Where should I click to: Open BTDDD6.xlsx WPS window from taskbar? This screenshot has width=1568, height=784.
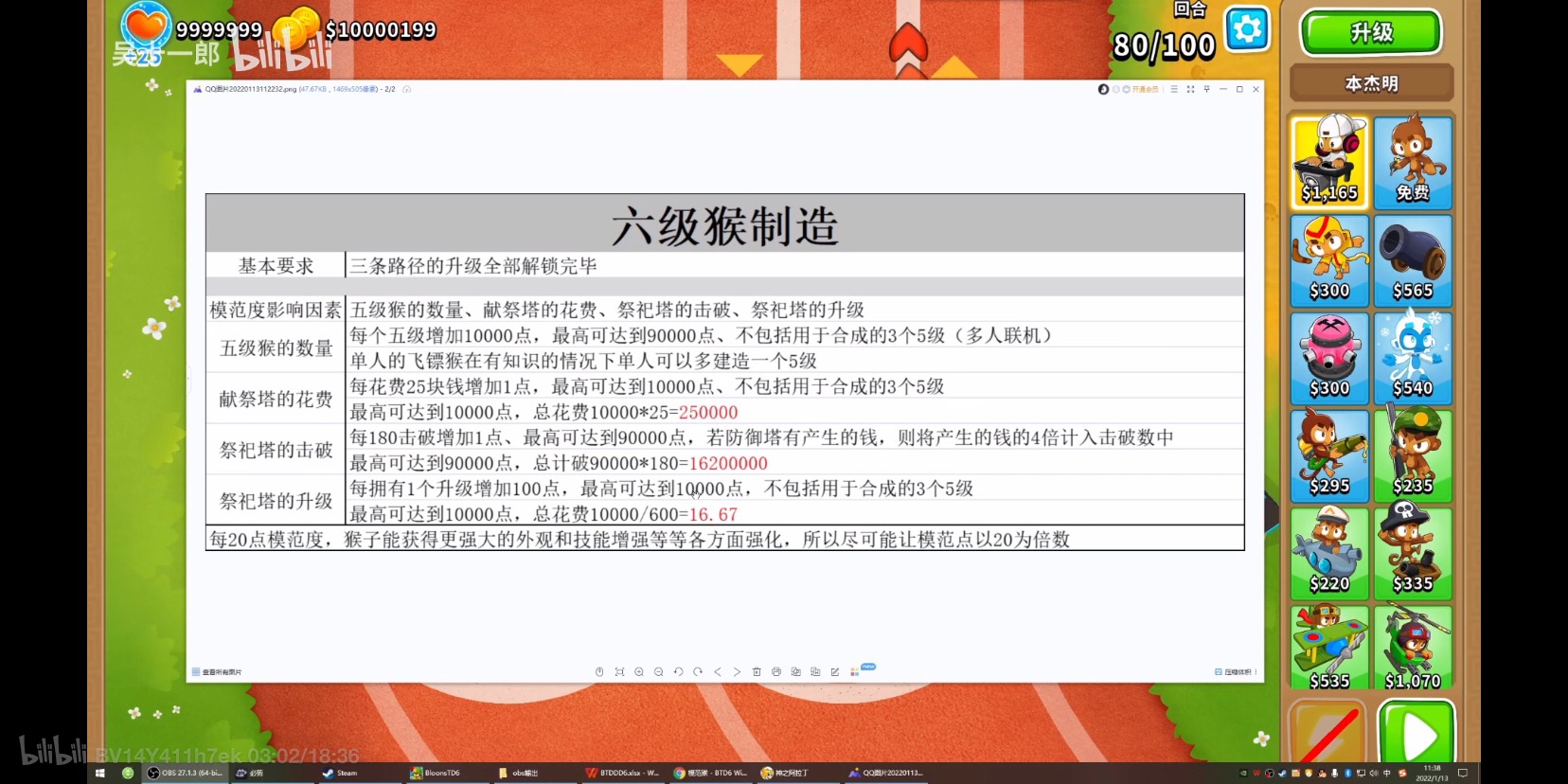click(x=622, y=774)
